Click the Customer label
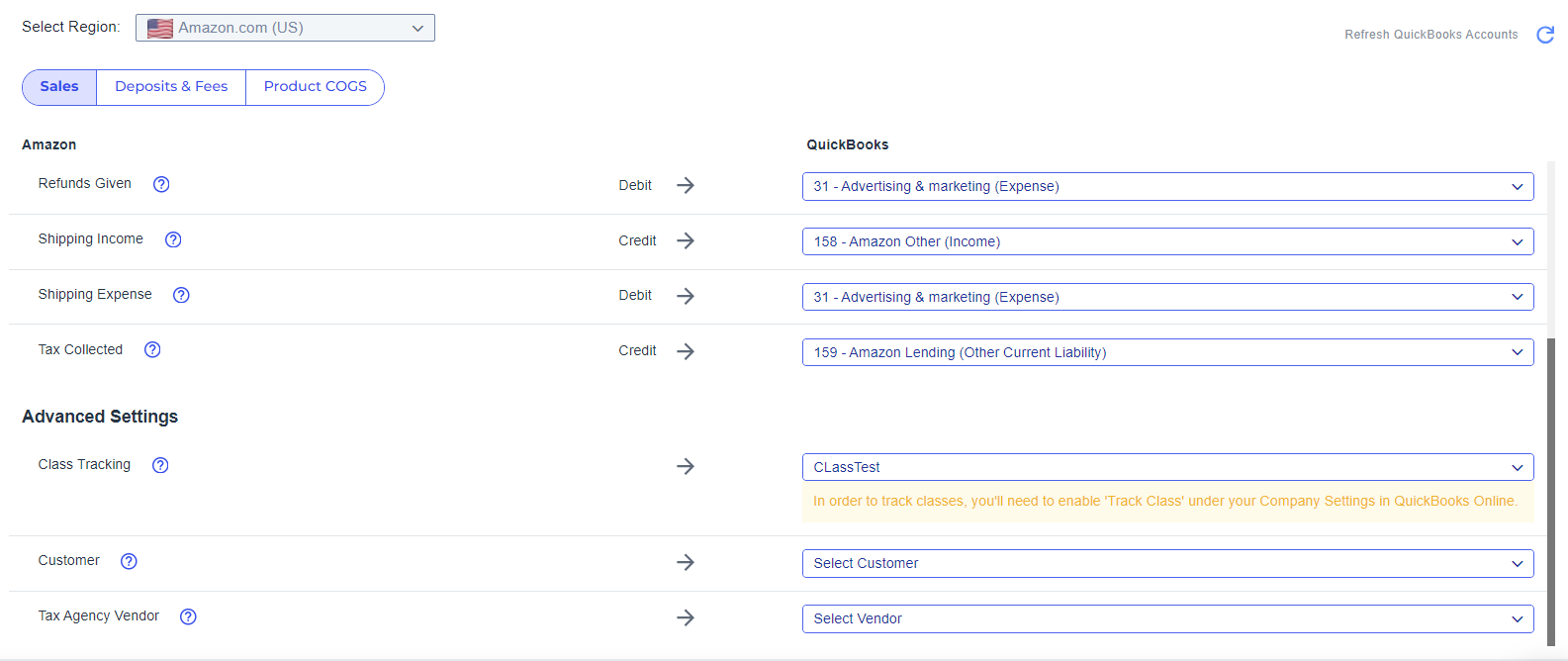The width and height of the screenshot is (1568, 661). click(x=69, y=560)
